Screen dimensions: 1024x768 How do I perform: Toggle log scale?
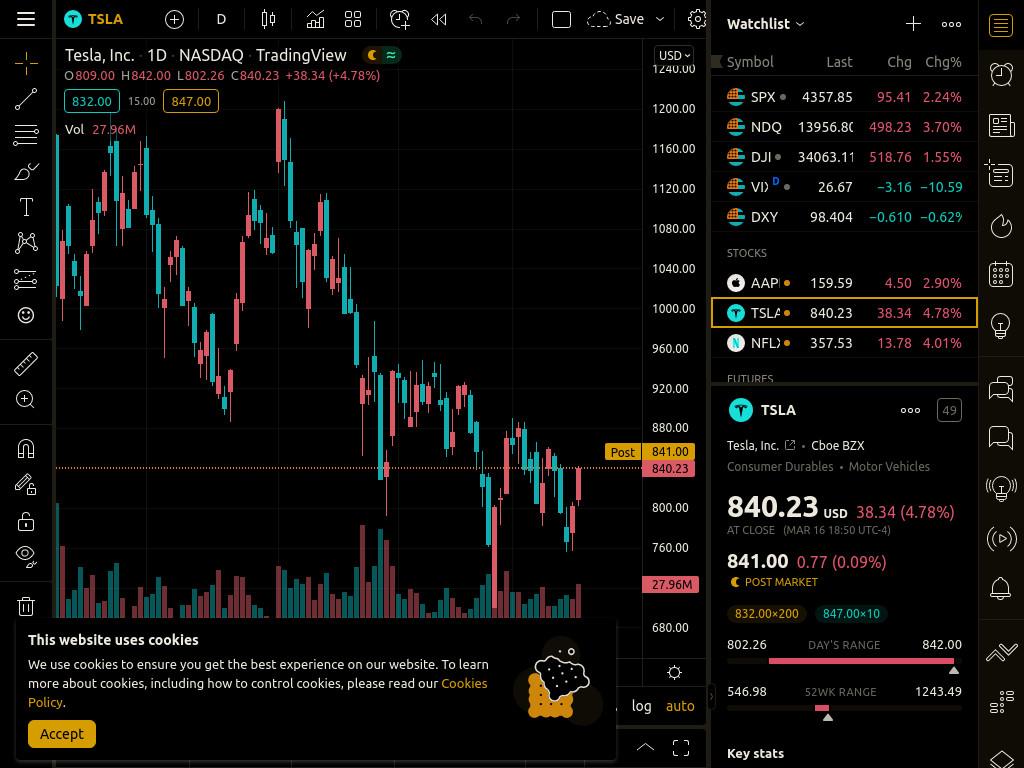coord(641,706)
